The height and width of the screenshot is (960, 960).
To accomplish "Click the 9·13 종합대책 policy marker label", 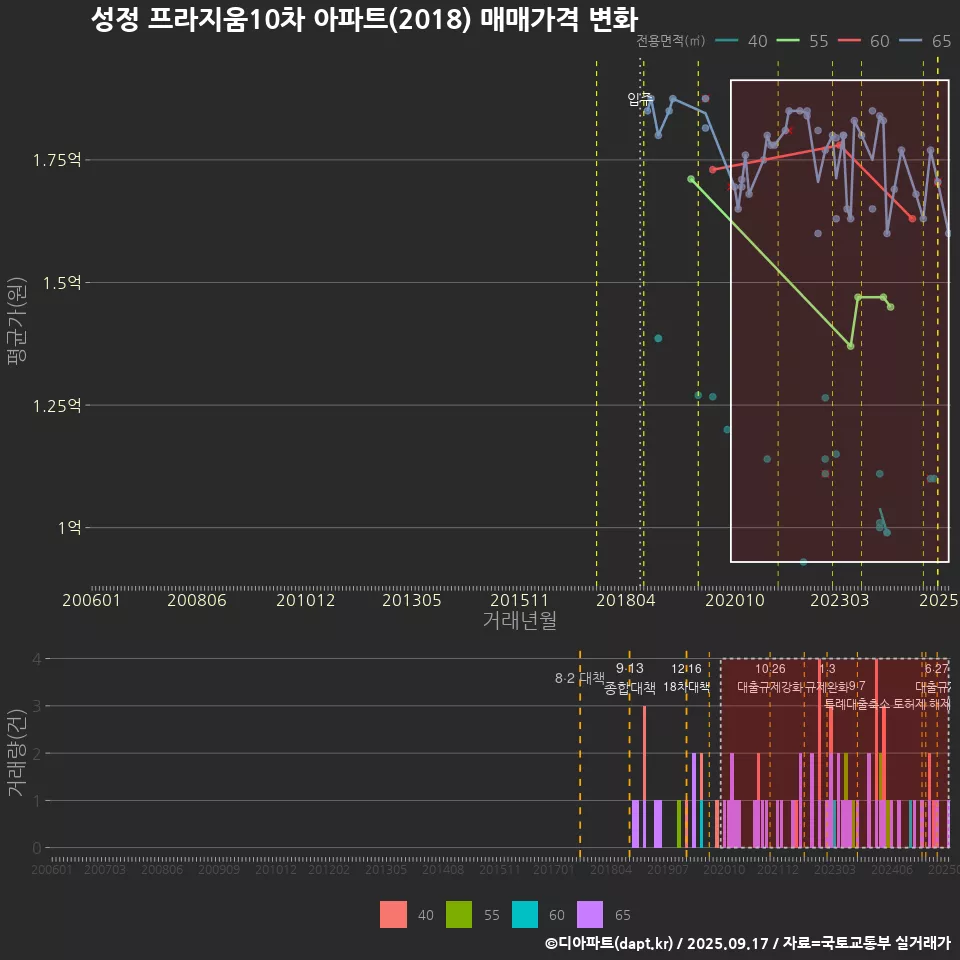I will (x=629, y=678).
